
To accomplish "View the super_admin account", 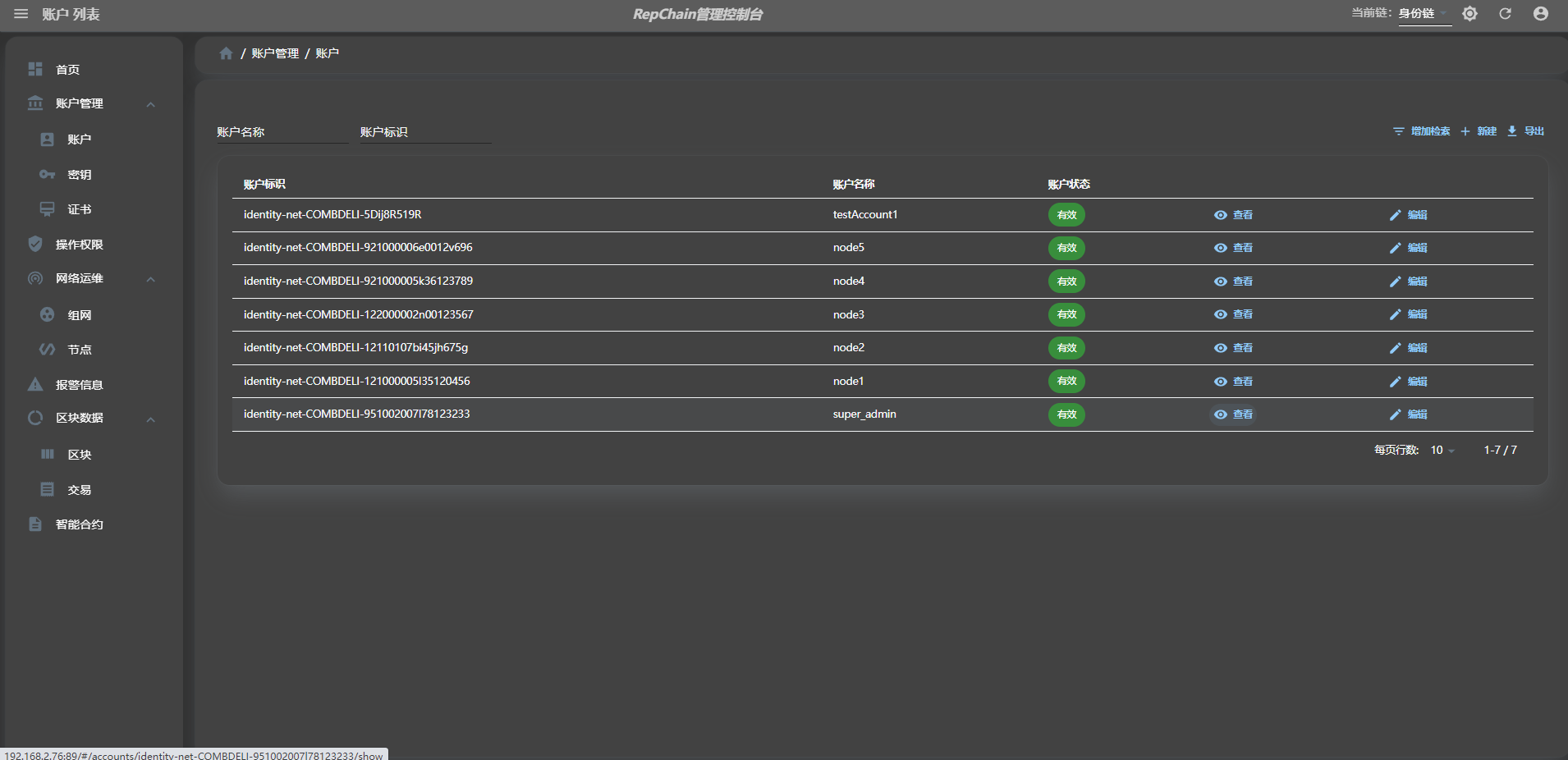I will pyautogui.click(x=1233, y=414).
